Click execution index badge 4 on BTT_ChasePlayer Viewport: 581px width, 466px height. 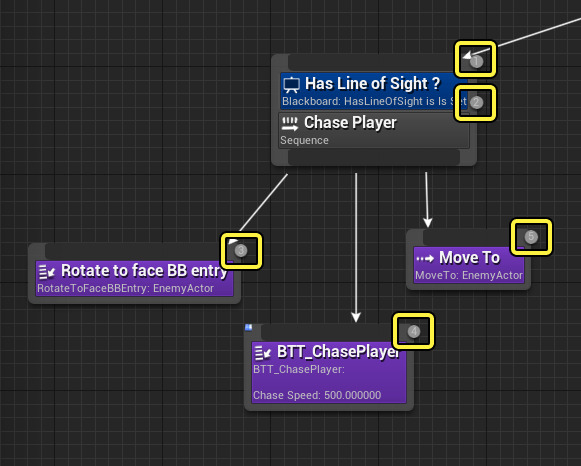(x=414, y=331)
